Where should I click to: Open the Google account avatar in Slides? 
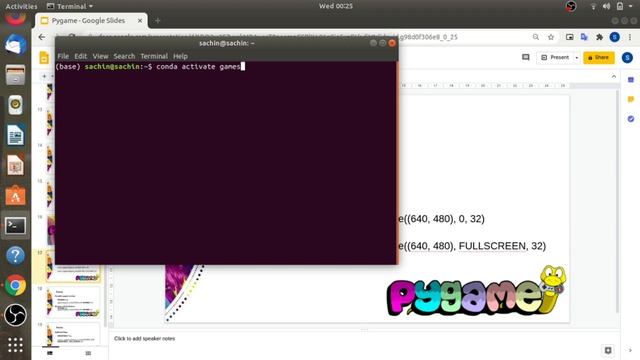coord(627,58)
